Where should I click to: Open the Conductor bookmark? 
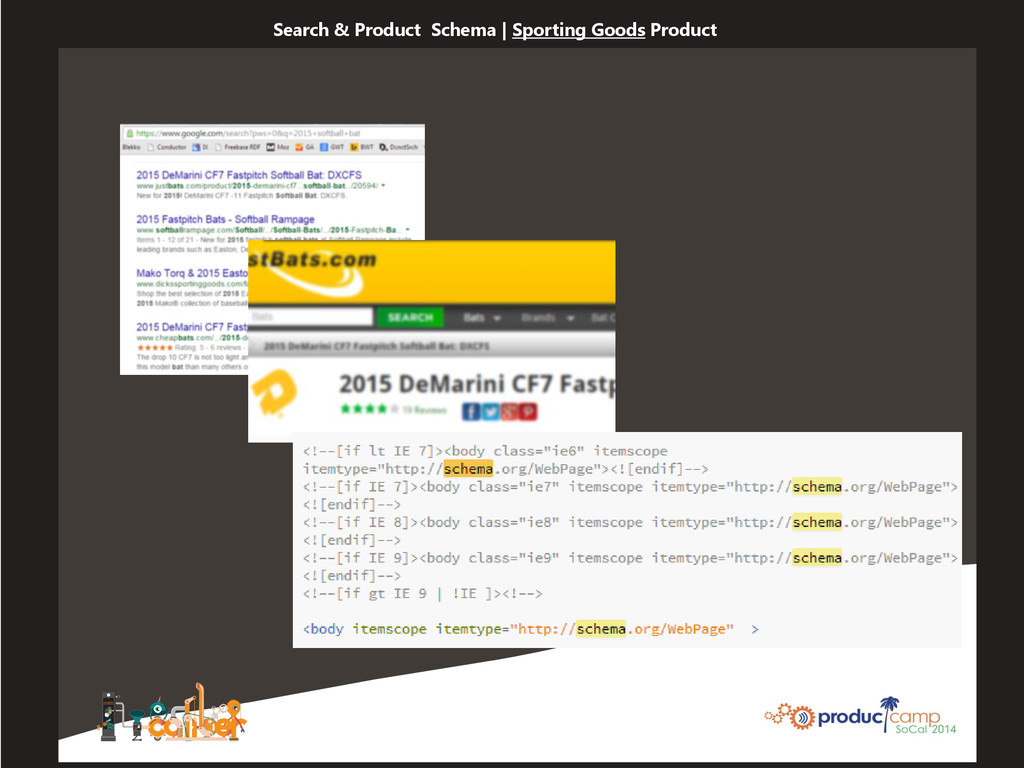pos(167,148)
